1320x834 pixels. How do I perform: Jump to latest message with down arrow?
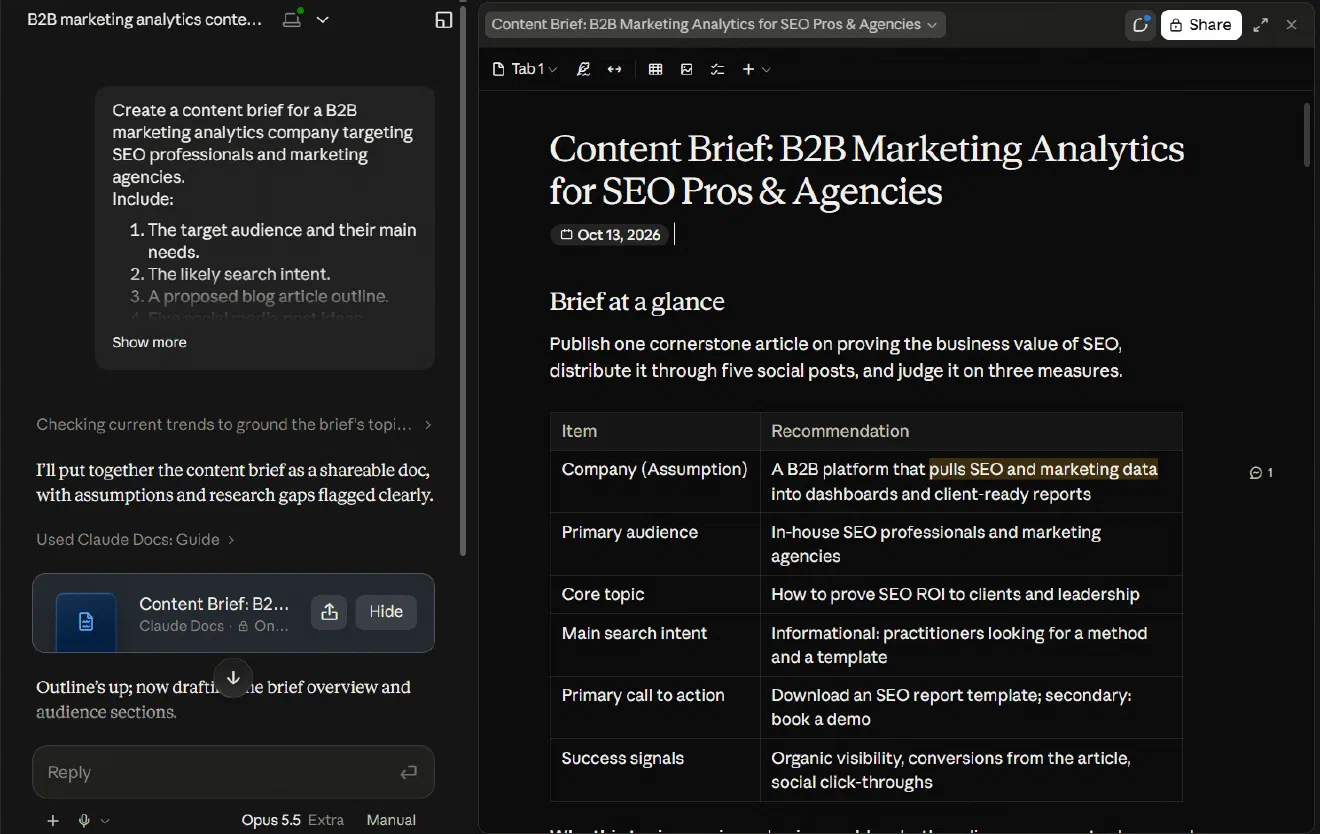tap(233, 678)
